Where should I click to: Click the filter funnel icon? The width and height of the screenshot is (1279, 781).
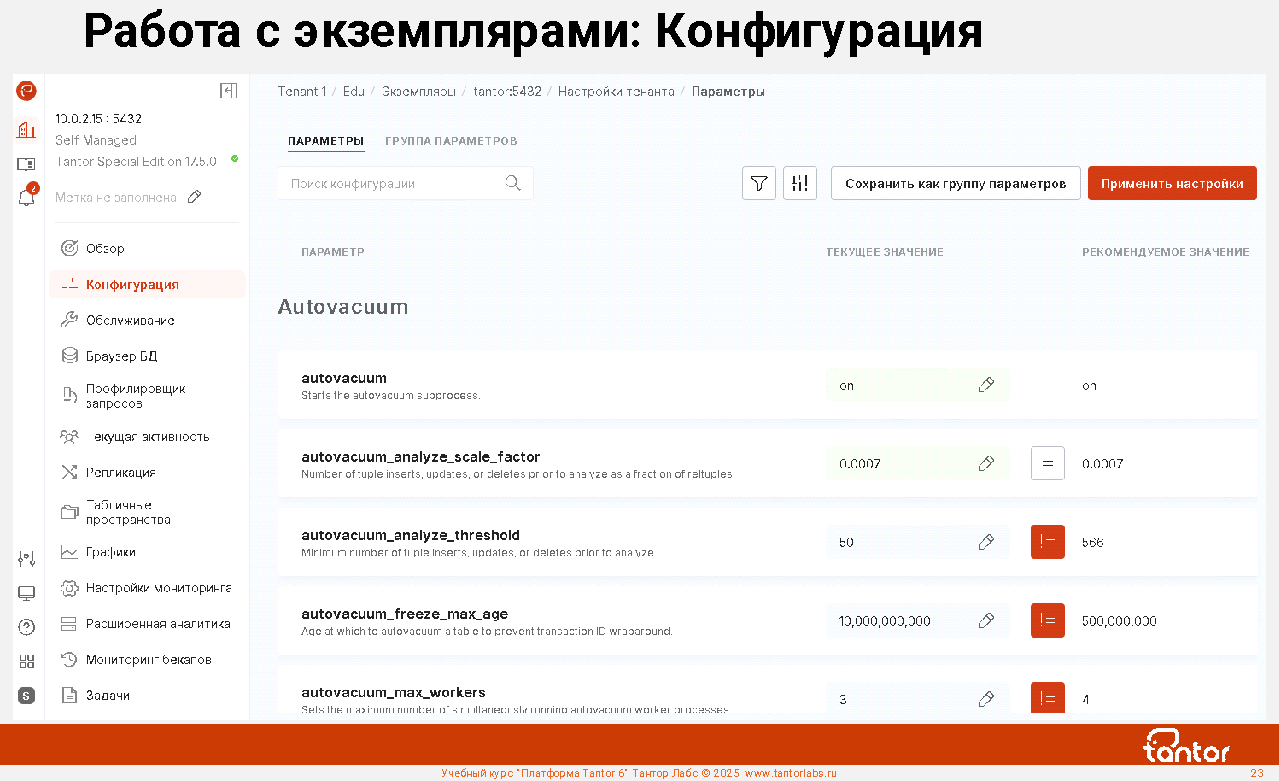tap(759, 183)
